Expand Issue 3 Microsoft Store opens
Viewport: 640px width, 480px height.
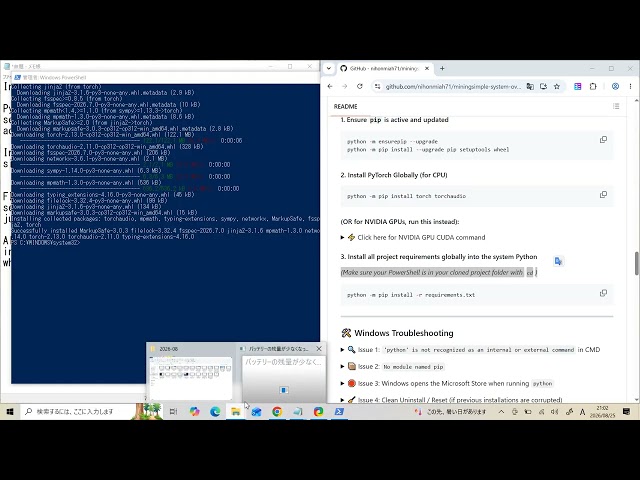coord(447,383)
